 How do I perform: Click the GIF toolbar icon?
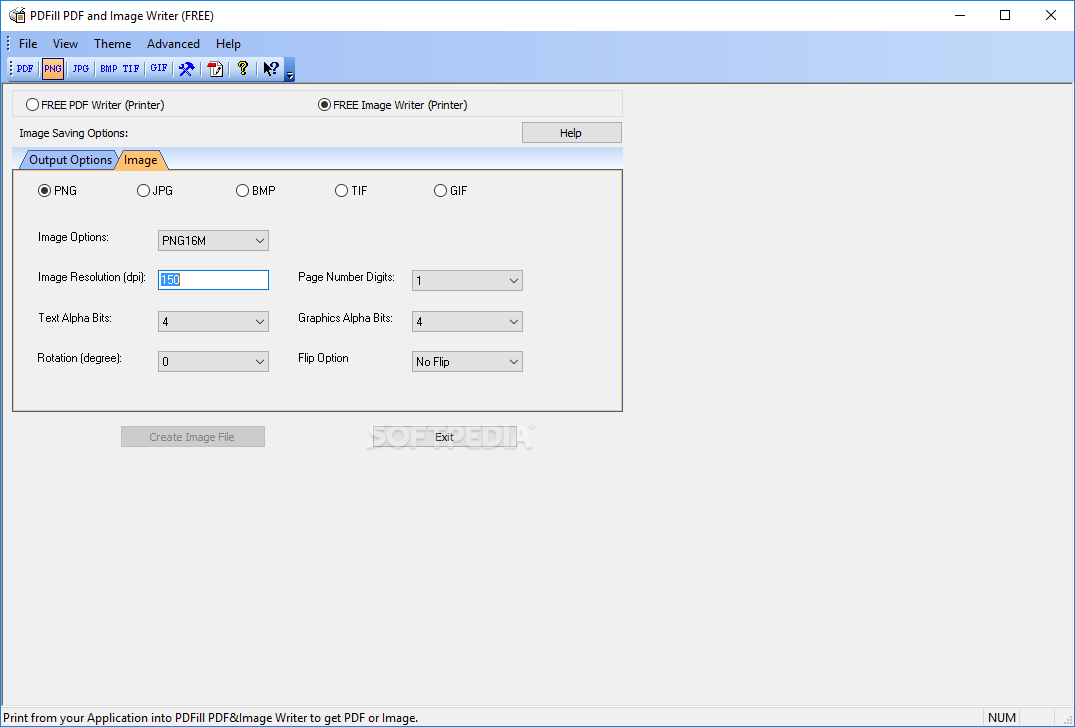pos(159,69)
